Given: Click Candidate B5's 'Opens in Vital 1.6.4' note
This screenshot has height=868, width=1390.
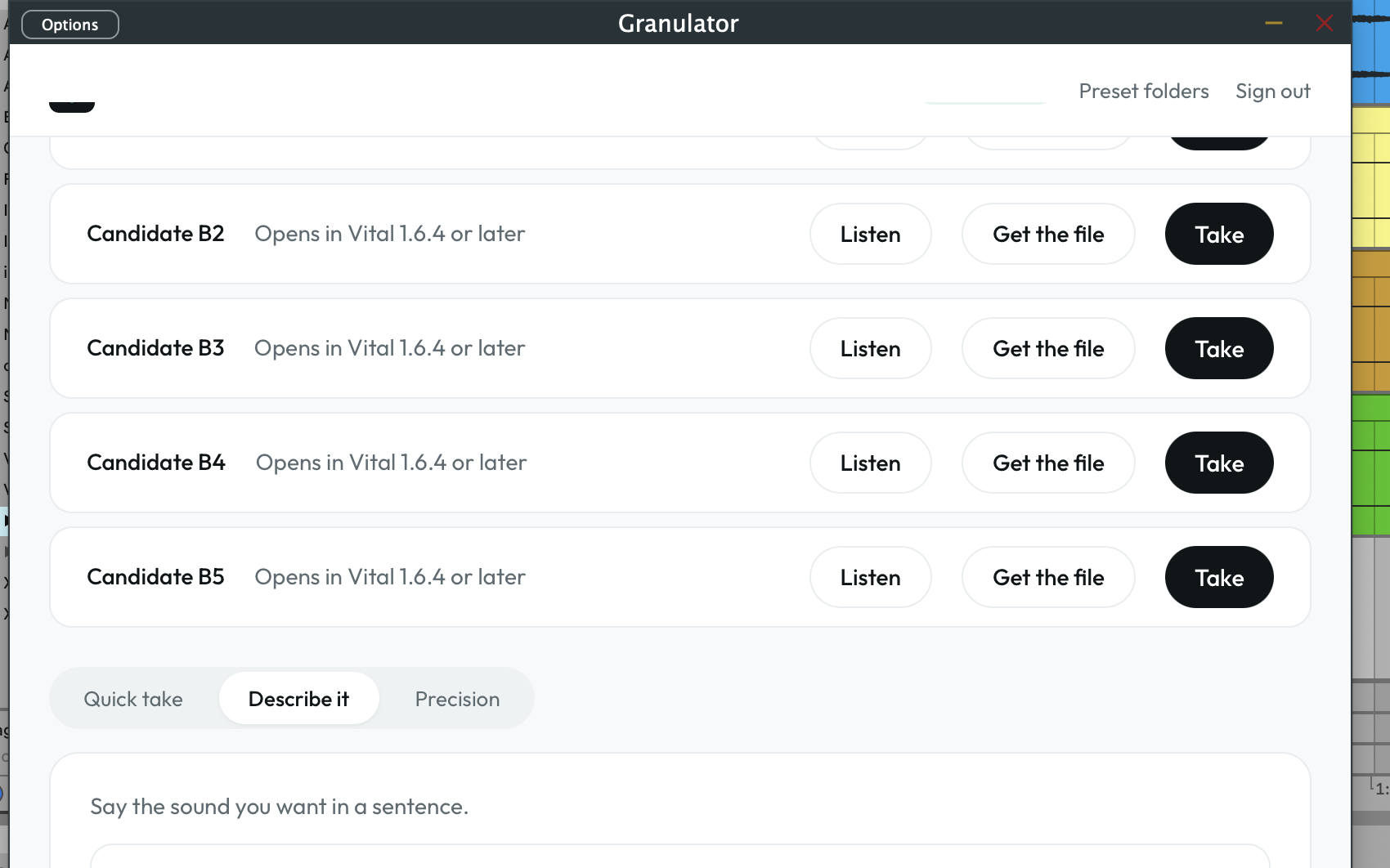Looking at the screenshot, I should (389, 577).
